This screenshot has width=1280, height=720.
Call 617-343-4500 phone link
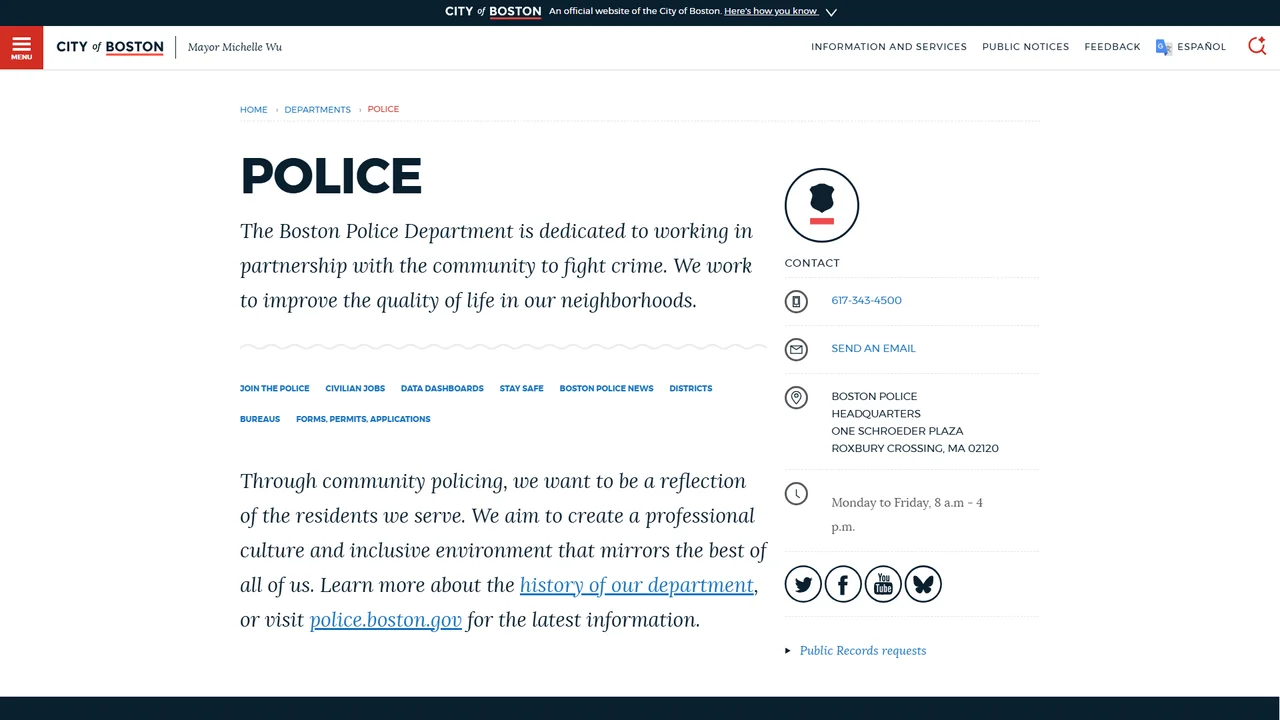pos(866,301)
